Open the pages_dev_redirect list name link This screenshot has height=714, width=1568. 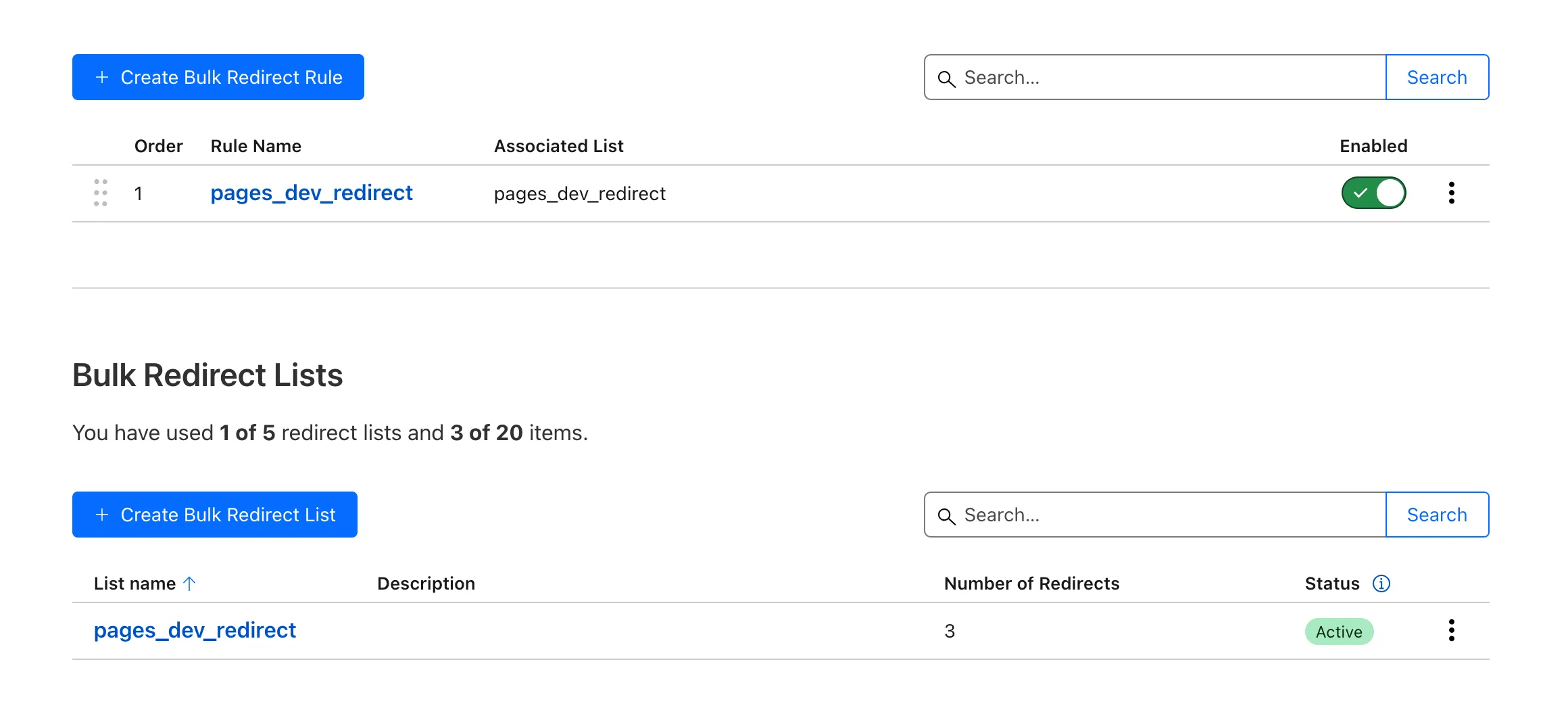point(195,630)
